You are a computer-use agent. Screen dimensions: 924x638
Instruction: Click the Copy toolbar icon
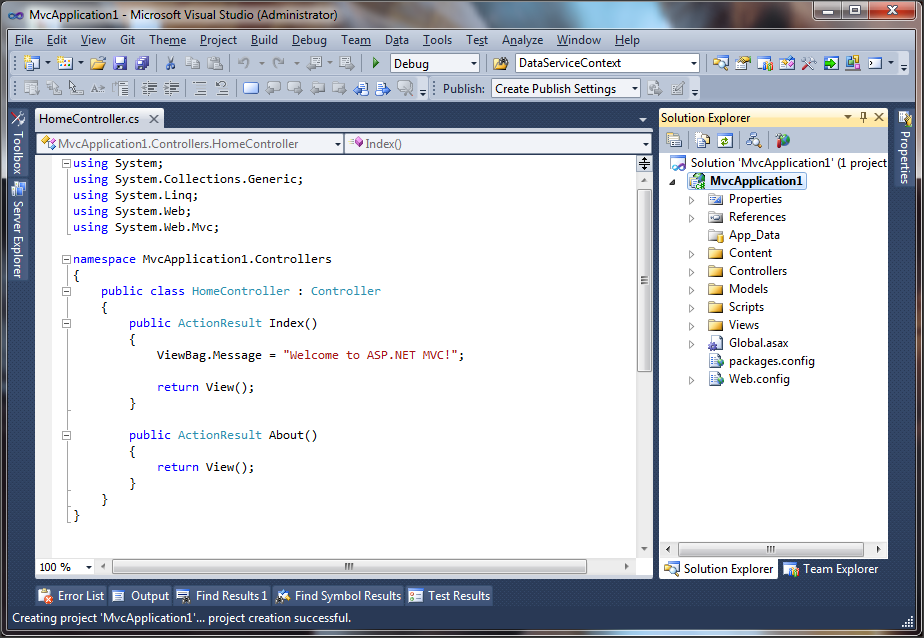point(192,63)
